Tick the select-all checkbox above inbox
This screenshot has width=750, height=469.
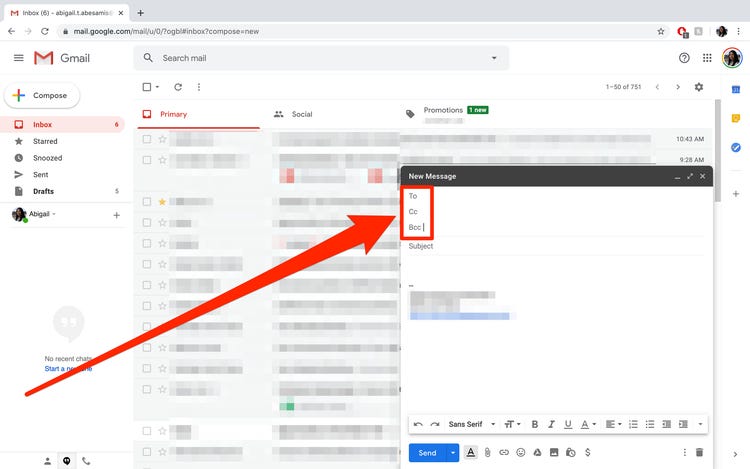[147, 87]
